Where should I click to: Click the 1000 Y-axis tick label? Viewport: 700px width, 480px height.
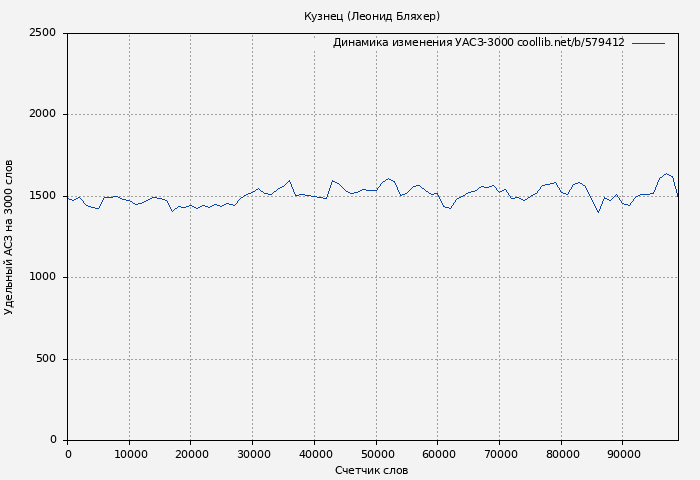(42, 277)
